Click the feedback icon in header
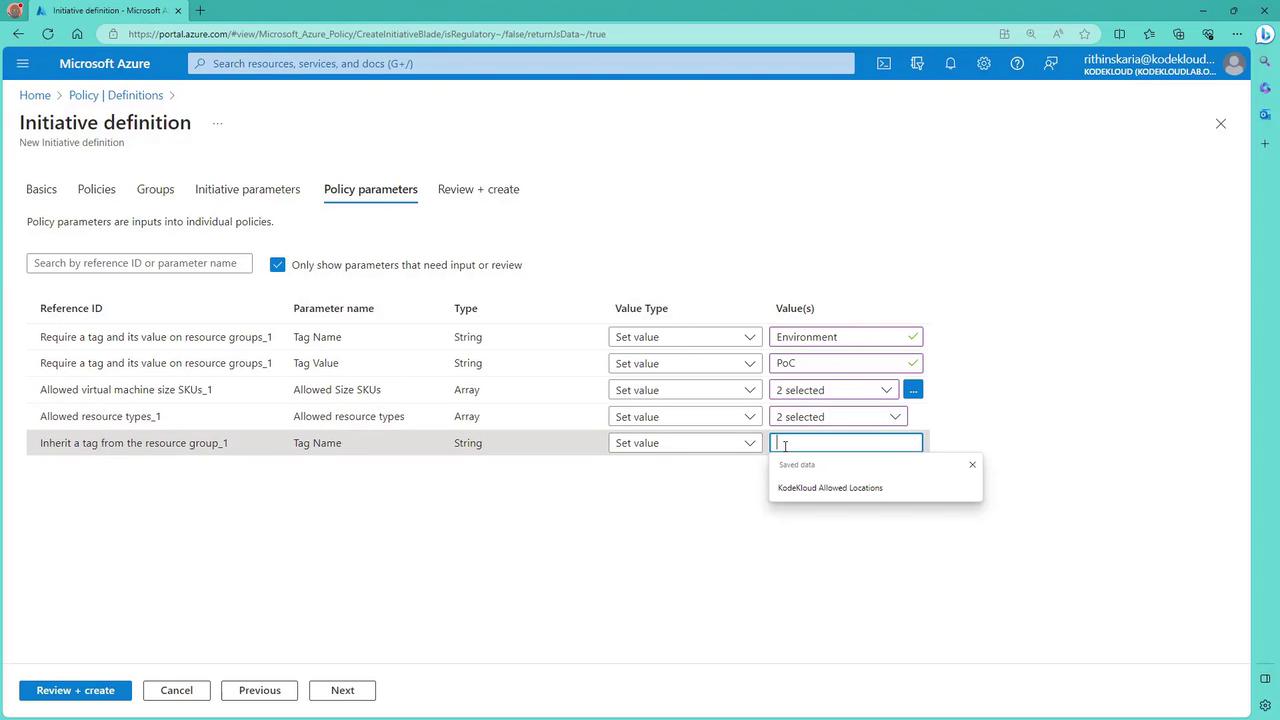Image resolution: width=1280 pixels, height=720 pixels. (x=1051, y=63)
